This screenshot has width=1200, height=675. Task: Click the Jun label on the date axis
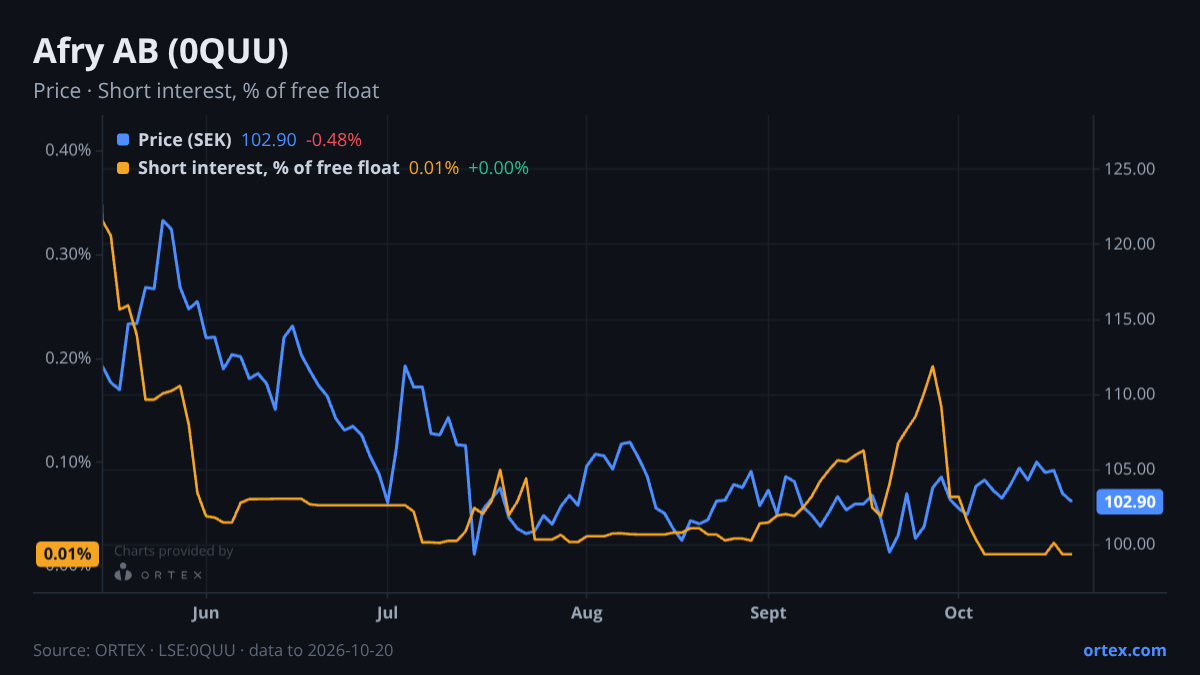206,613
